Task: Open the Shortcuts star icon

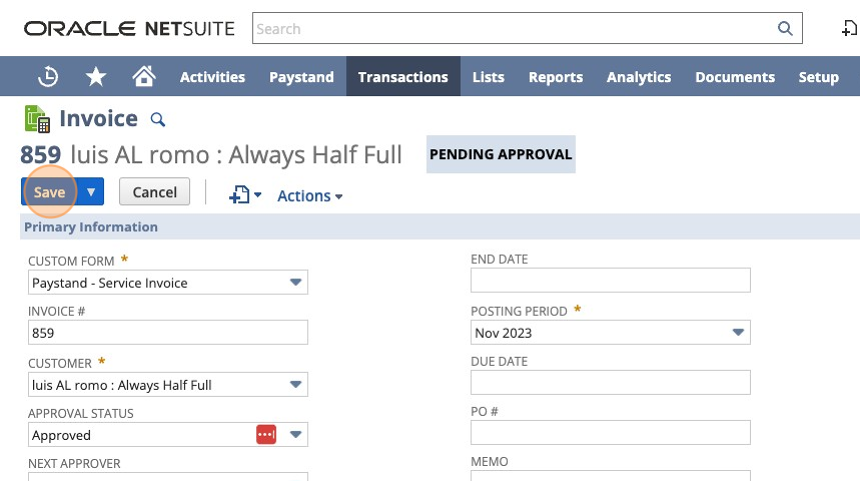Action: (x=96, y=77)
